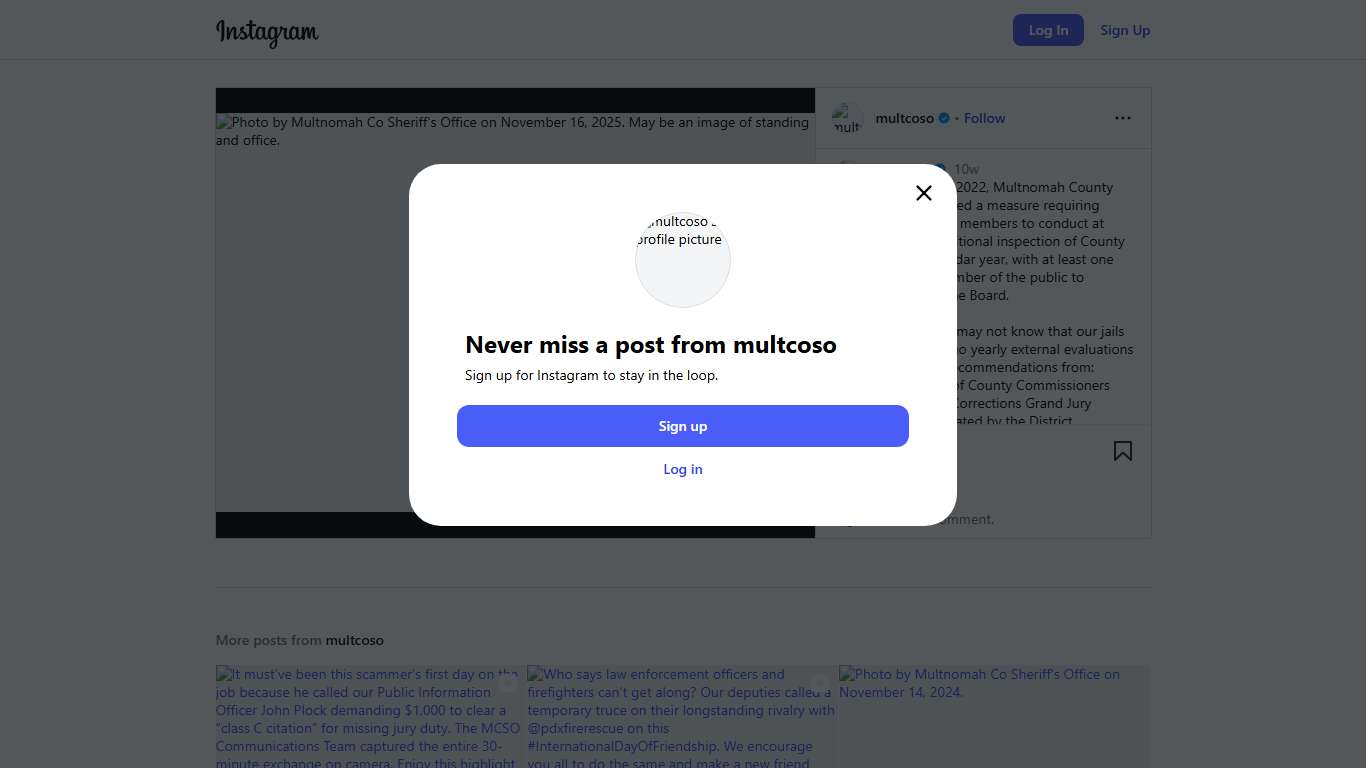Image resolution: width=1366 pixels, height=768 pixels.
Task: Click the small multcoso avatar in post header
Action: pyautogui.click(x=847, y=119)
